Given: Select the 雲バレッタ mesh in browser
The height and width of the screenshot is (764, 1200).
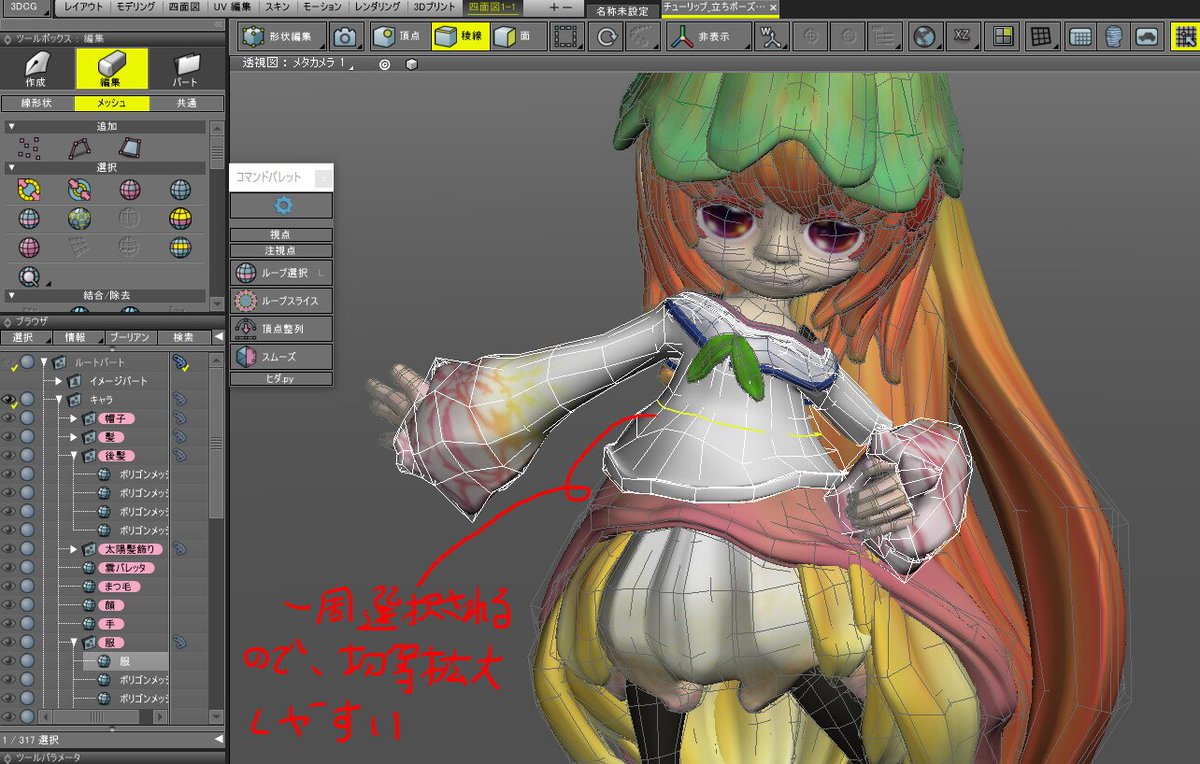Looking at the screenshot, I should (x=128, y=567).
